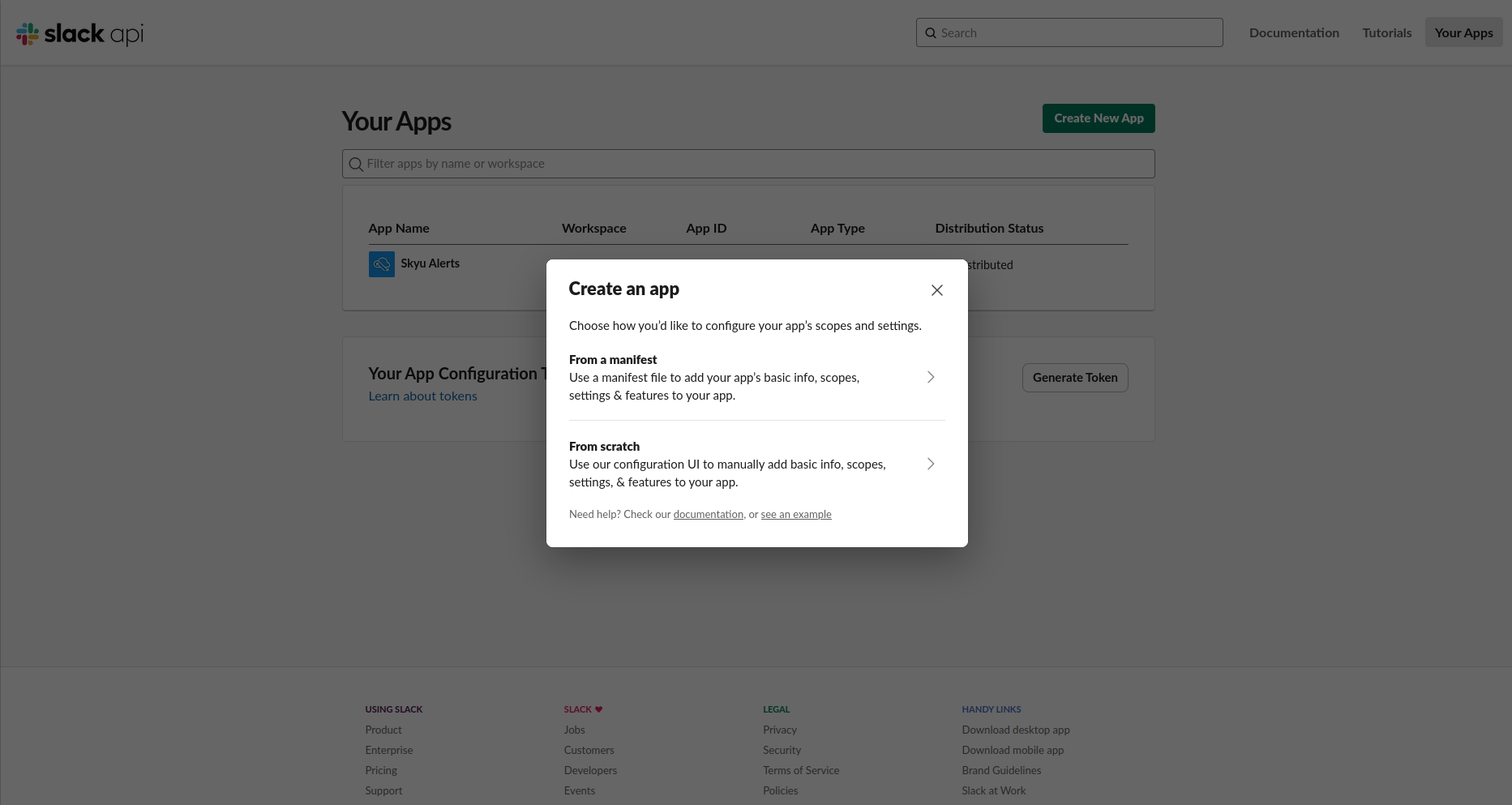Screen dimensions: 1512x805
Task: Go to Your Apps in header
Action: click(x=1463, y=32)
